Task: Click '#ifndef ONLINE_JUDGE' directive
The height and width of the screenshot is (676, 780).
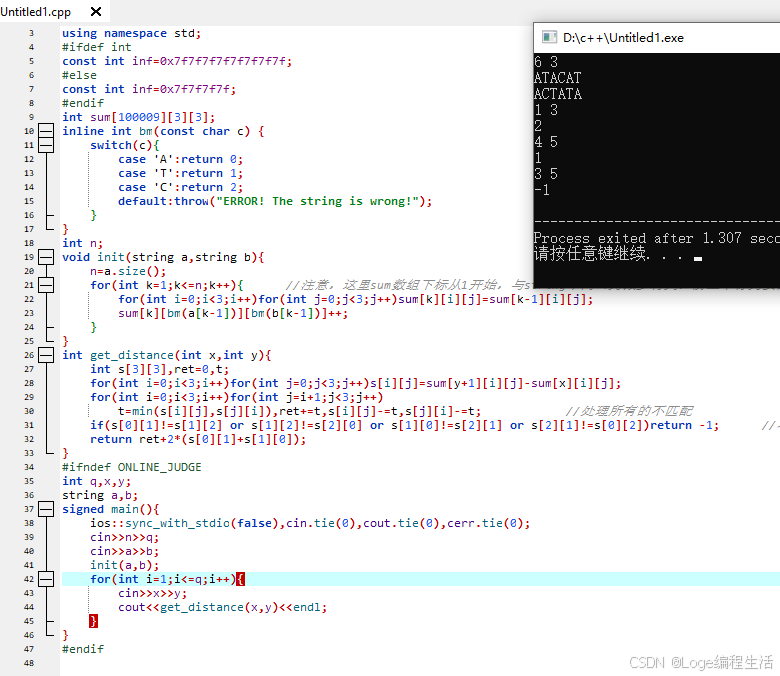Action: pos(132,467)
